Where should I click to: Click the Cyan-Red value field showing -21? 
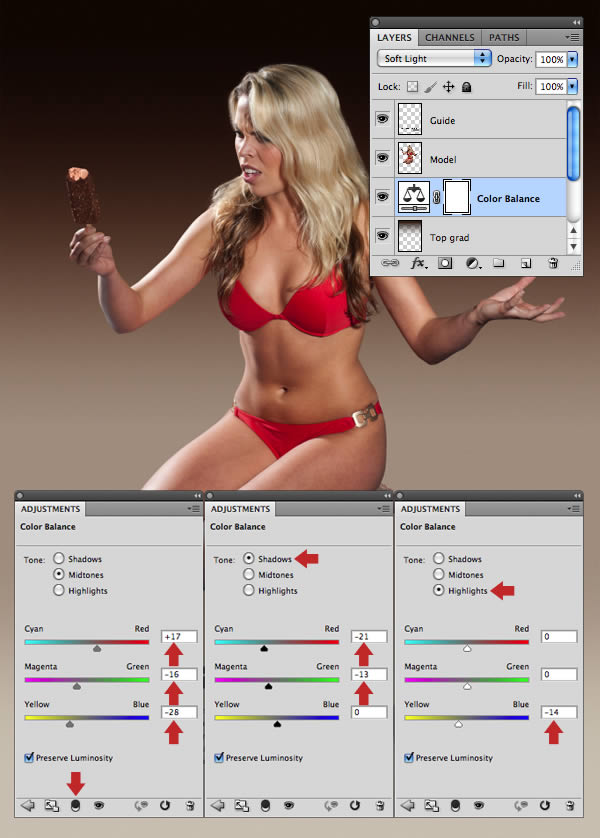coord(369,637)
